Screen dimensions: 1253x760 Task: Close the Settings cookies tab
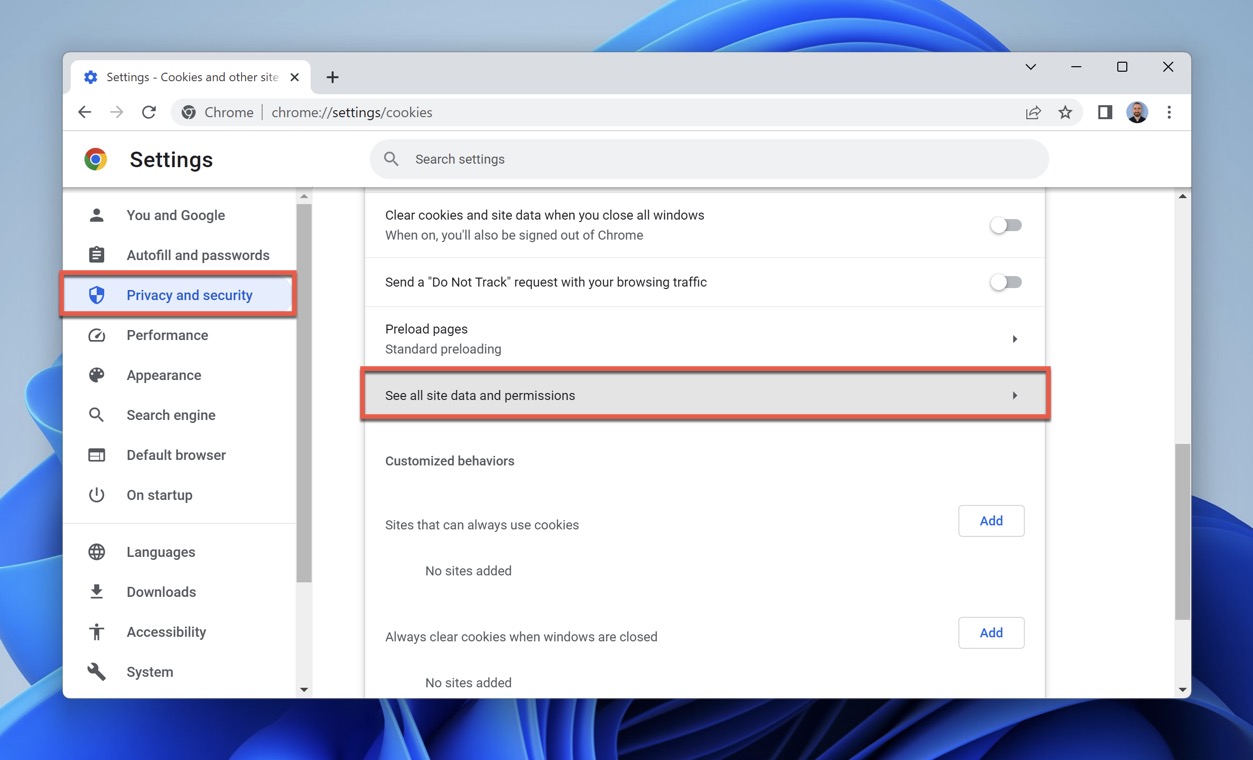point(295,77)
